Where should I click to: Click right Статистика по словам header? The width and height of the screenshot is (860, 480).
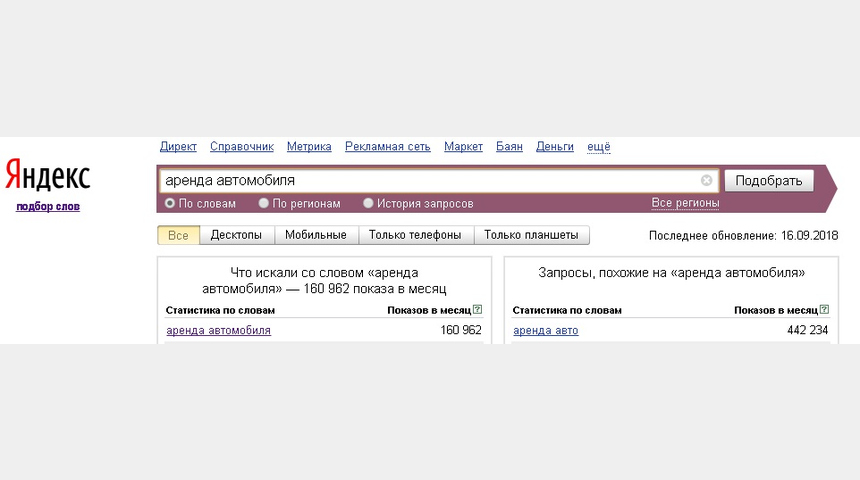tap(567, 310)
